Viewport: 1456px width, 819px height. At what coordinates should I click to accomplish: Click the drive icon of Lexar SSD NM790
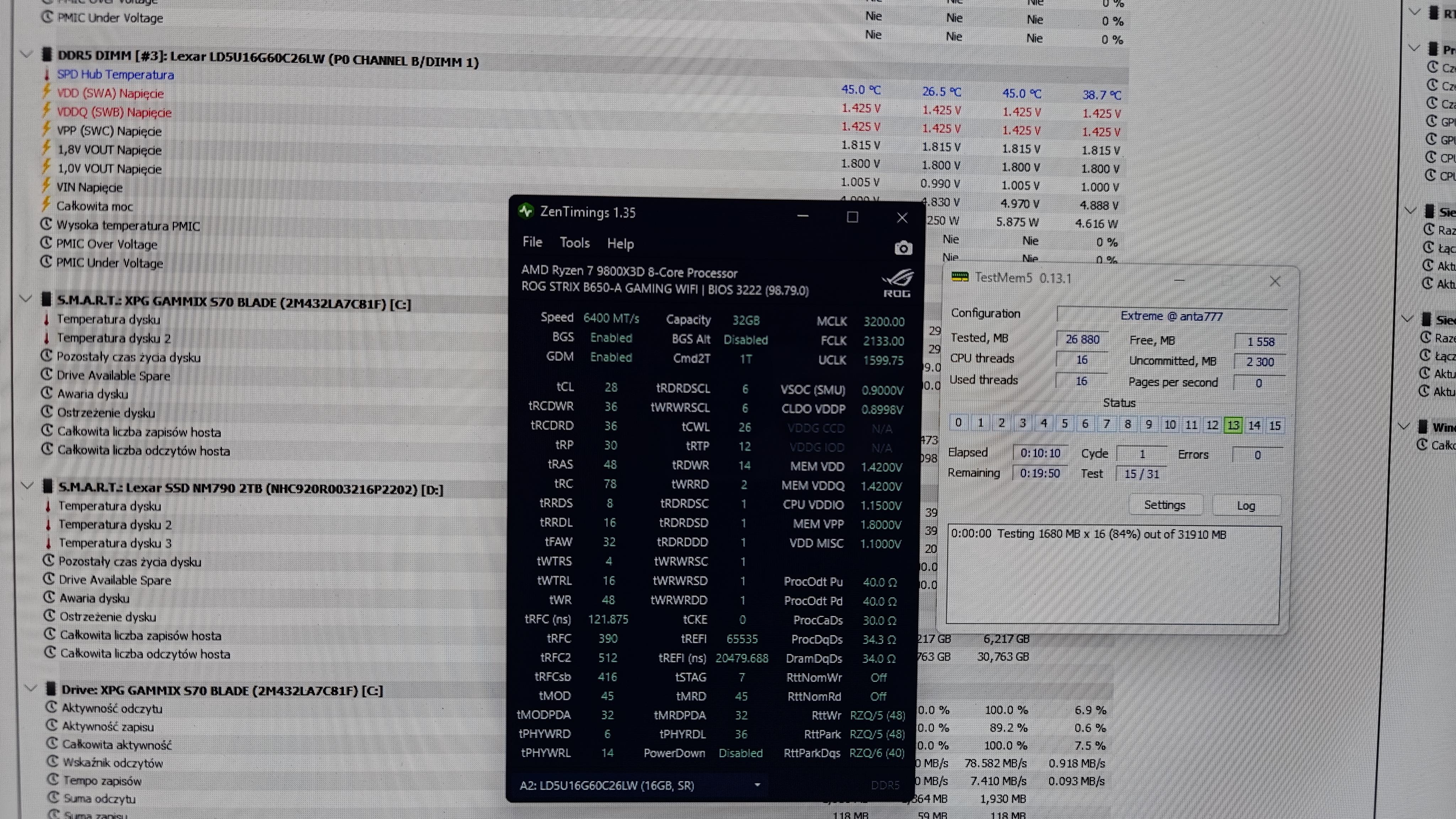(x=48, y=486)
